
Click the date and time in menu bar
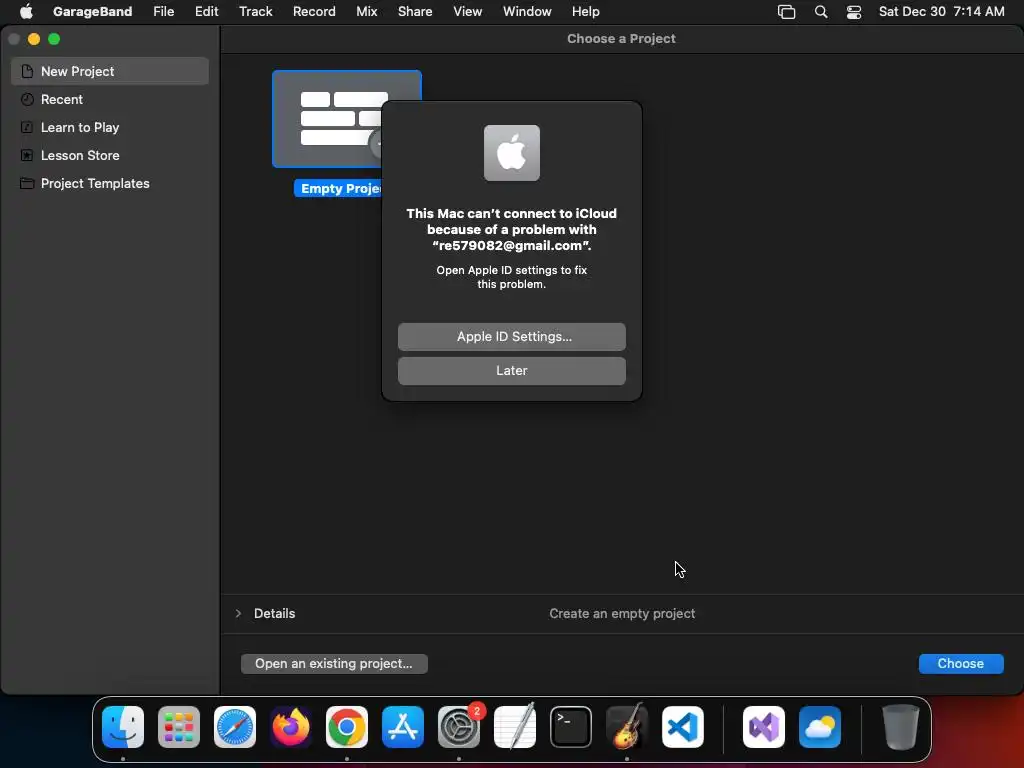pos(941,11)
